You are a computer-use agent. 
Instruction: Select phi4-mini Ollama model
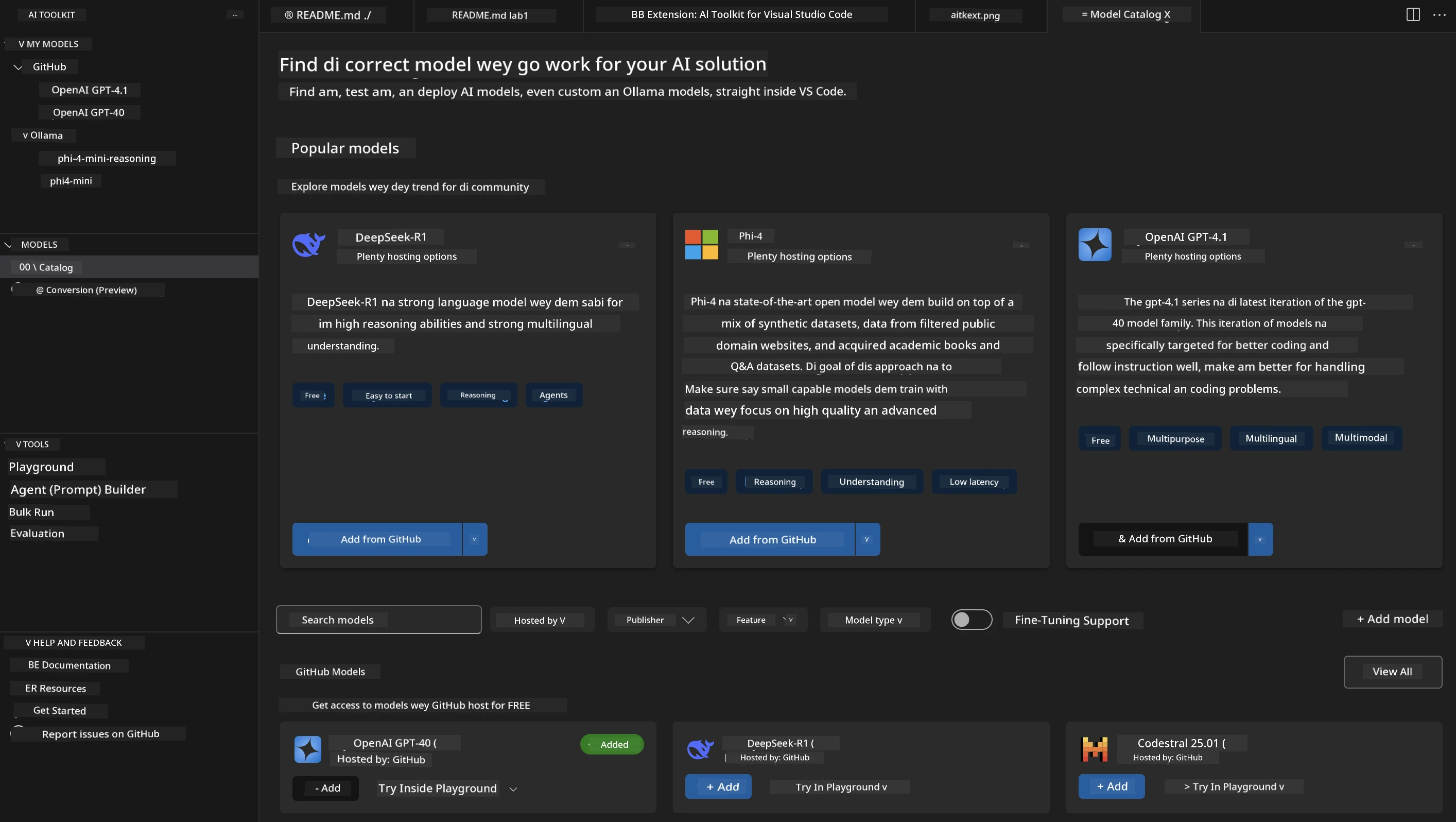[x=71, y=181]
